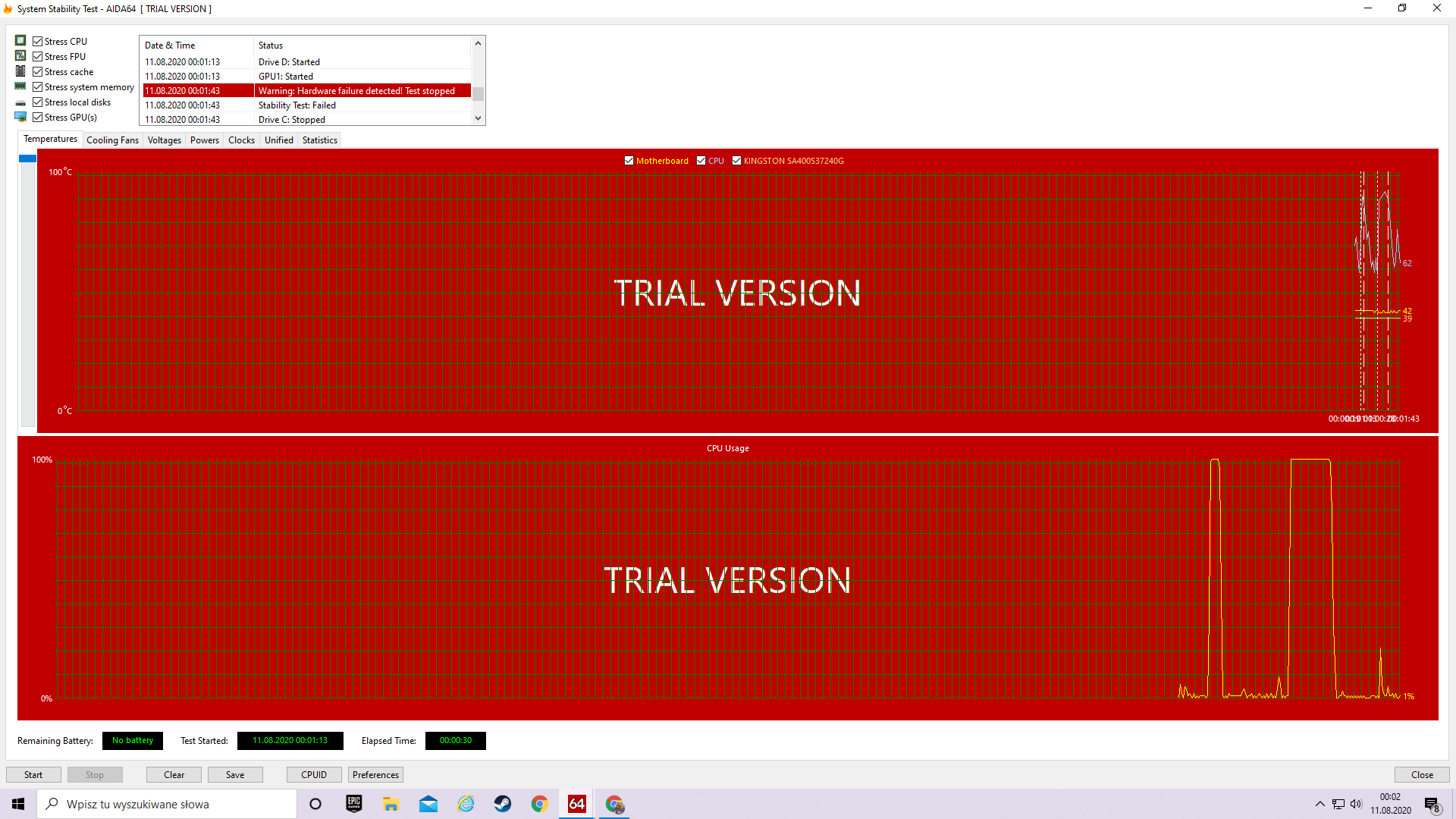Open network status tray icon

[x=1338, y=804]
